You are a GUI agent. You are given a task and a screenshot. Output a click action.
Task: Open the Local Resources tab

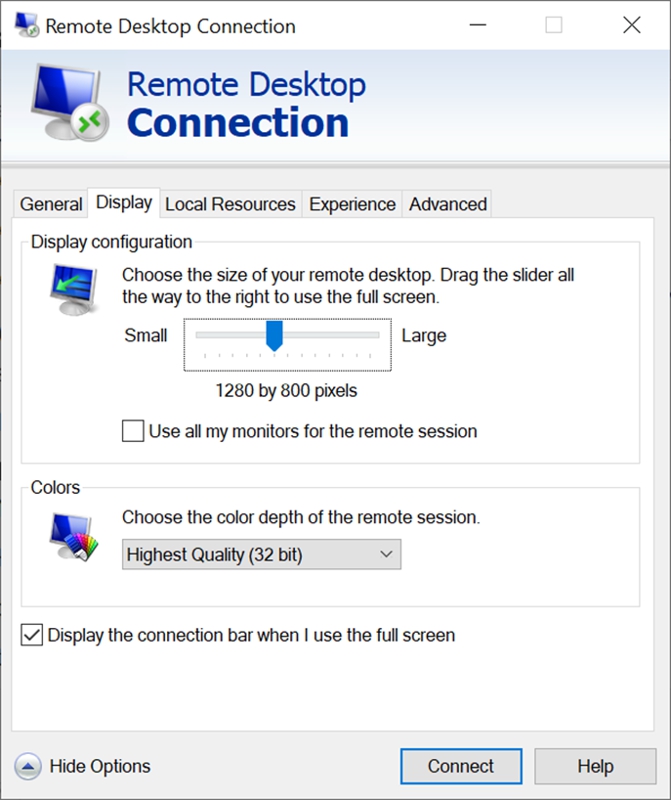(230, 204)
